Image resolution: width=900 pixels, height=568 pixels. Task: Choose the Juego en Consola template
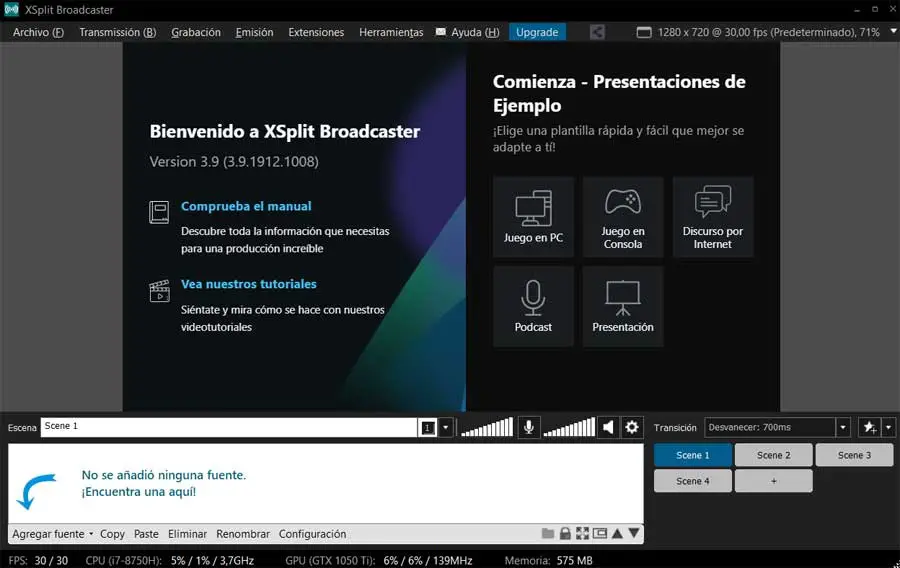coord(623,217)
